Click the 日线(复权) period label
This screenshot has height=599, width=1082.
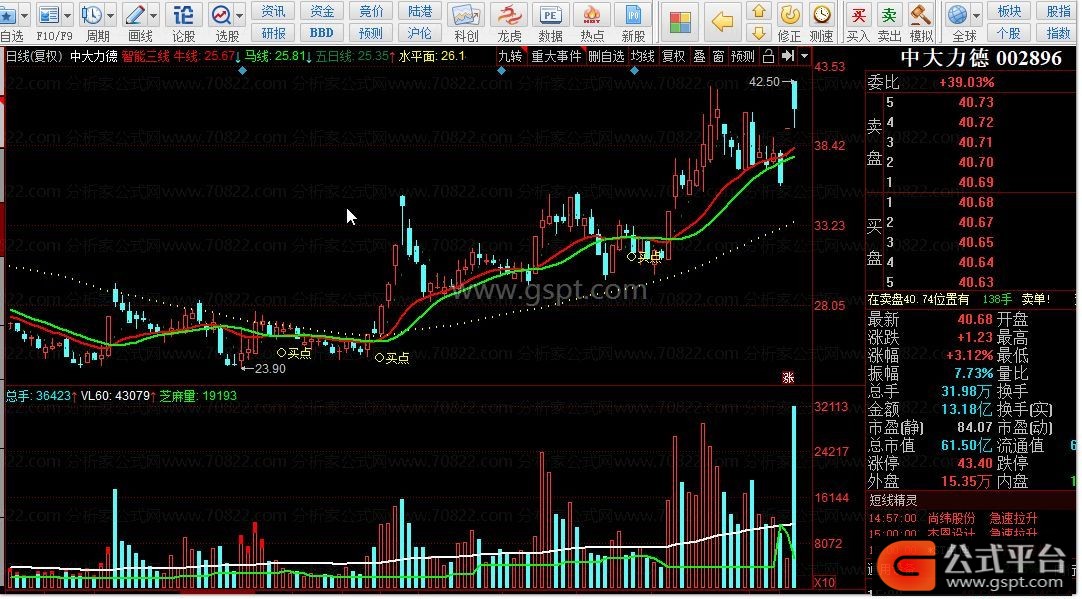[x=34, y=56]
